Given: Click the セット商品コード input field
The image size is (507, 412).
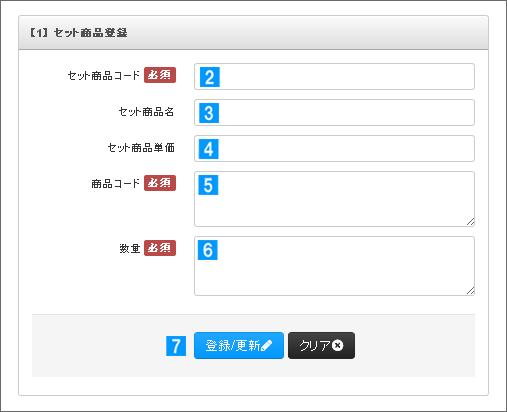Looking at the screenshot, I should click(334, 77).
